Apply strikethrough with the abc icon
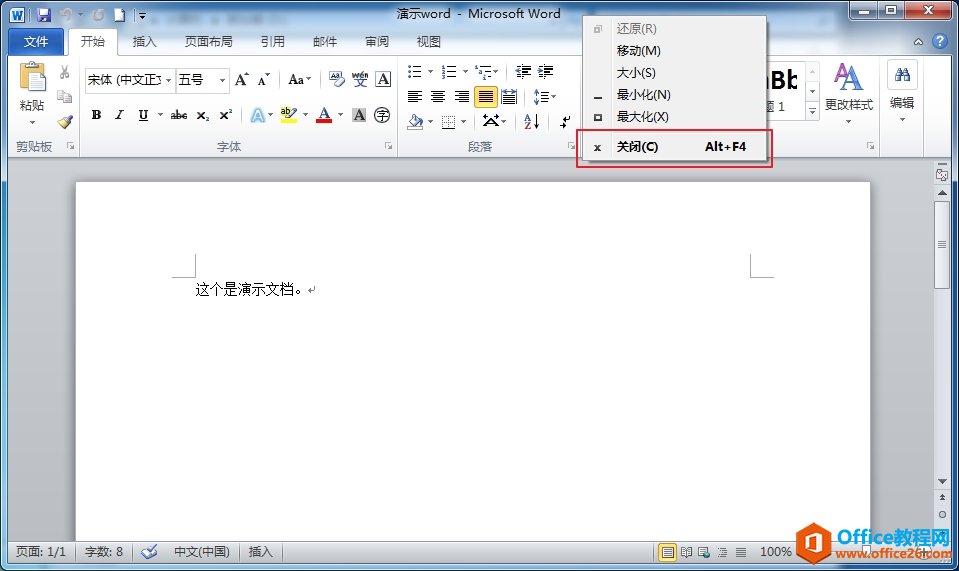 [x=179, y=115]
